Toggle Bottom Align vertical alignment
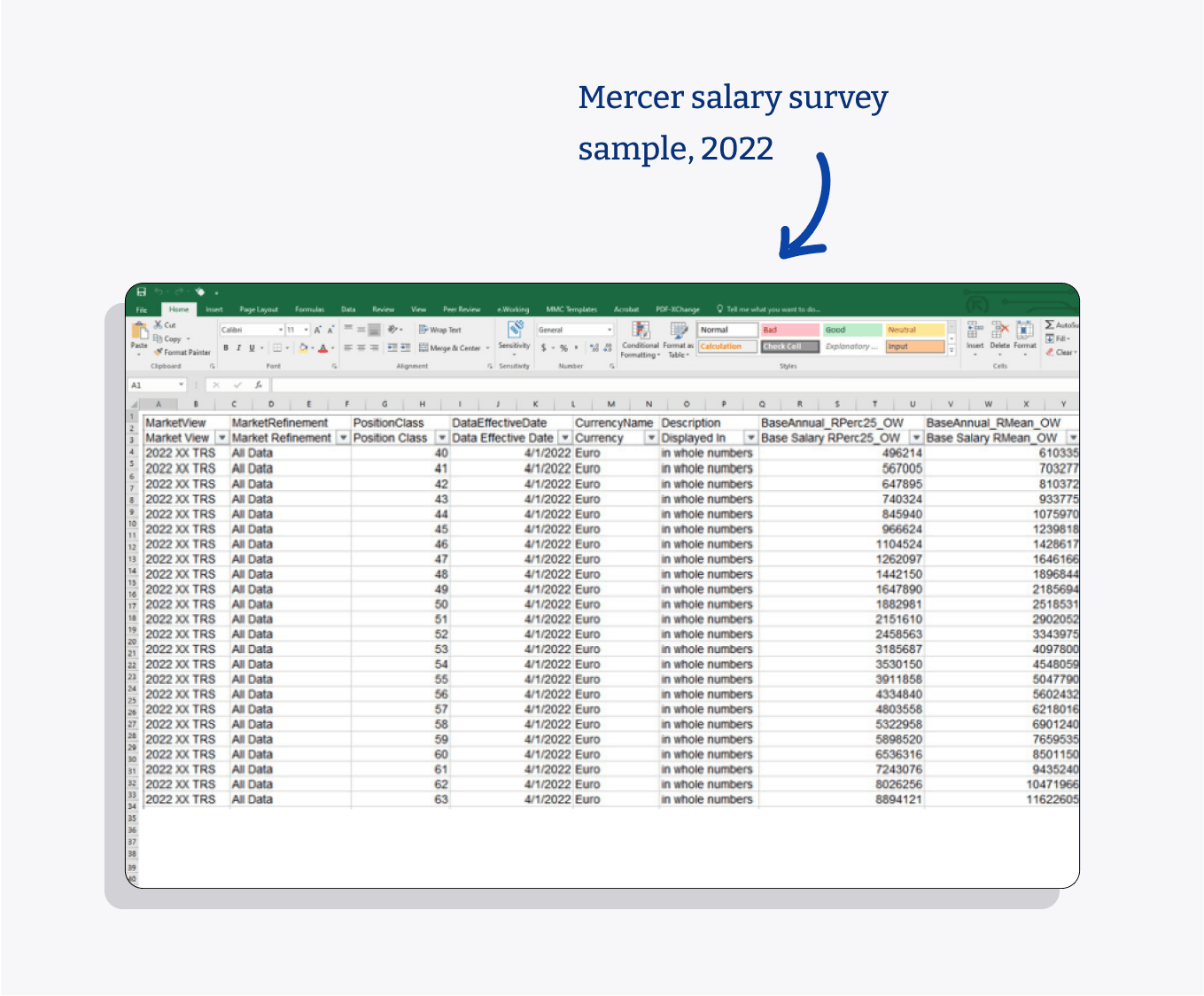 pyautogui.click(x=375, y=330)
